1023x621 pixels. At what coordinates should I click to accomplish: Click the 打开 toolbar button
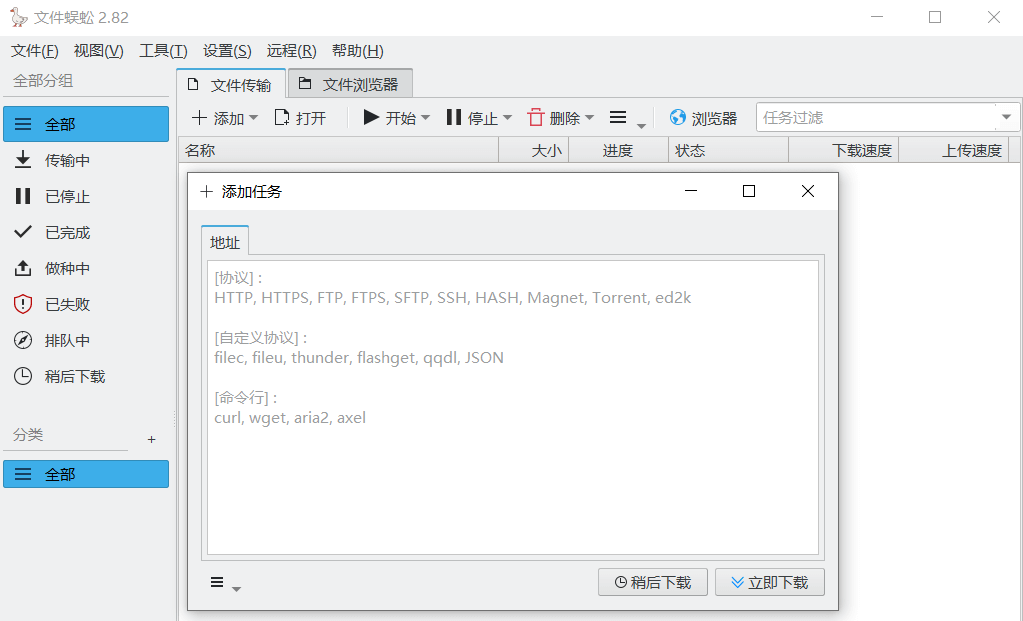(x=300, y=118)
